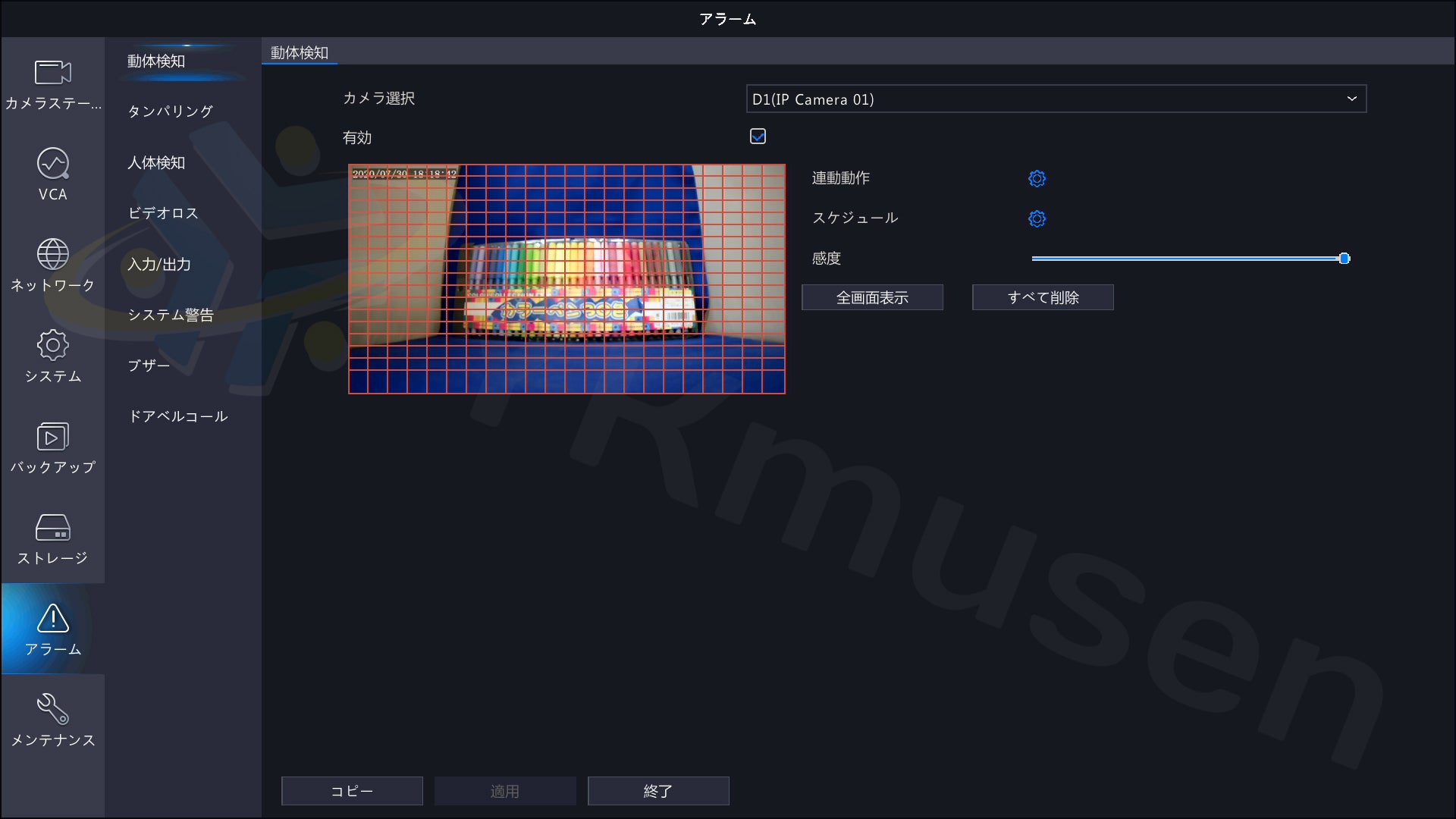Select Tampering in alarm submenu
Viewport: 1456px width, 819px height.
(170, 111)
